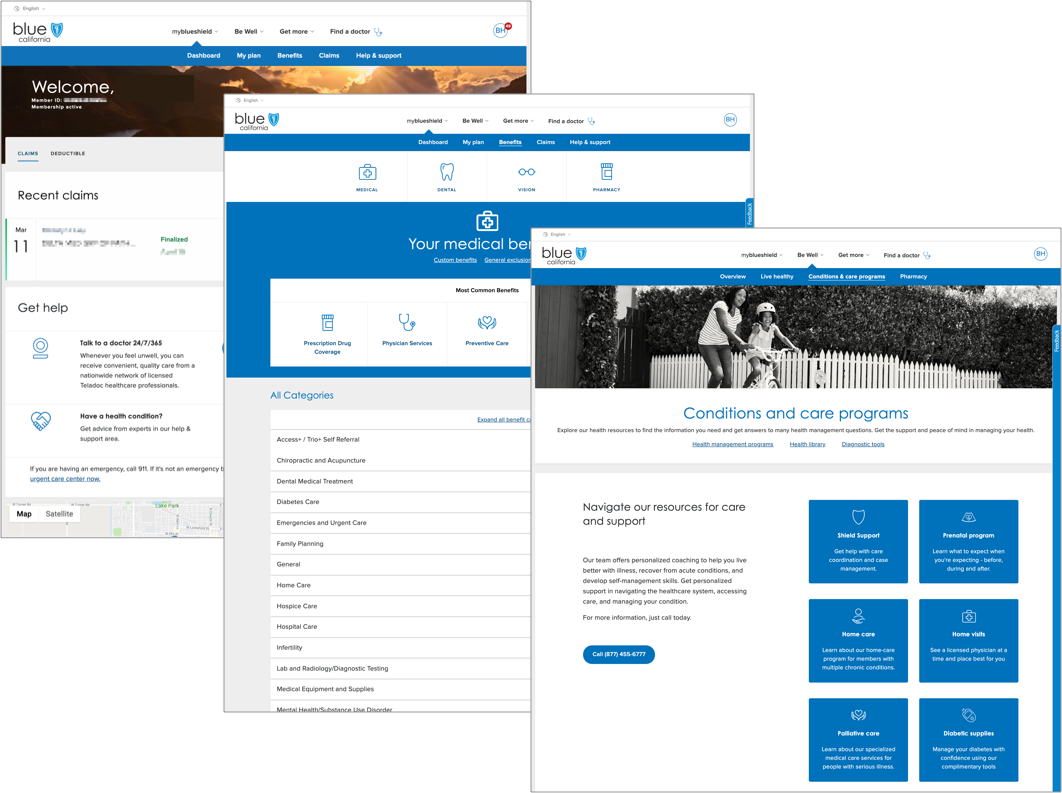Open Help & support in the dashboard window

pyautogui.click(x=379, y=56)
